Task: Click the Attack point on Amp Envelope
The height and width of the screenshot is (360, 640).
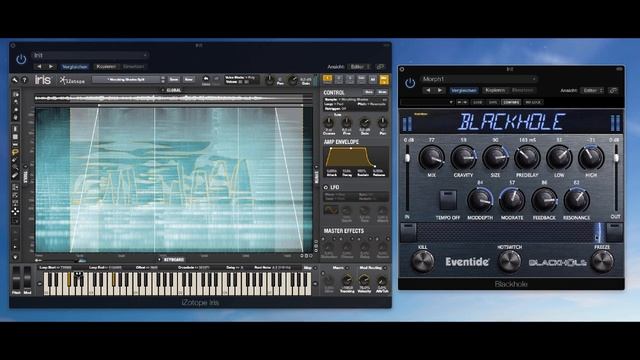Action: point(331,149)
